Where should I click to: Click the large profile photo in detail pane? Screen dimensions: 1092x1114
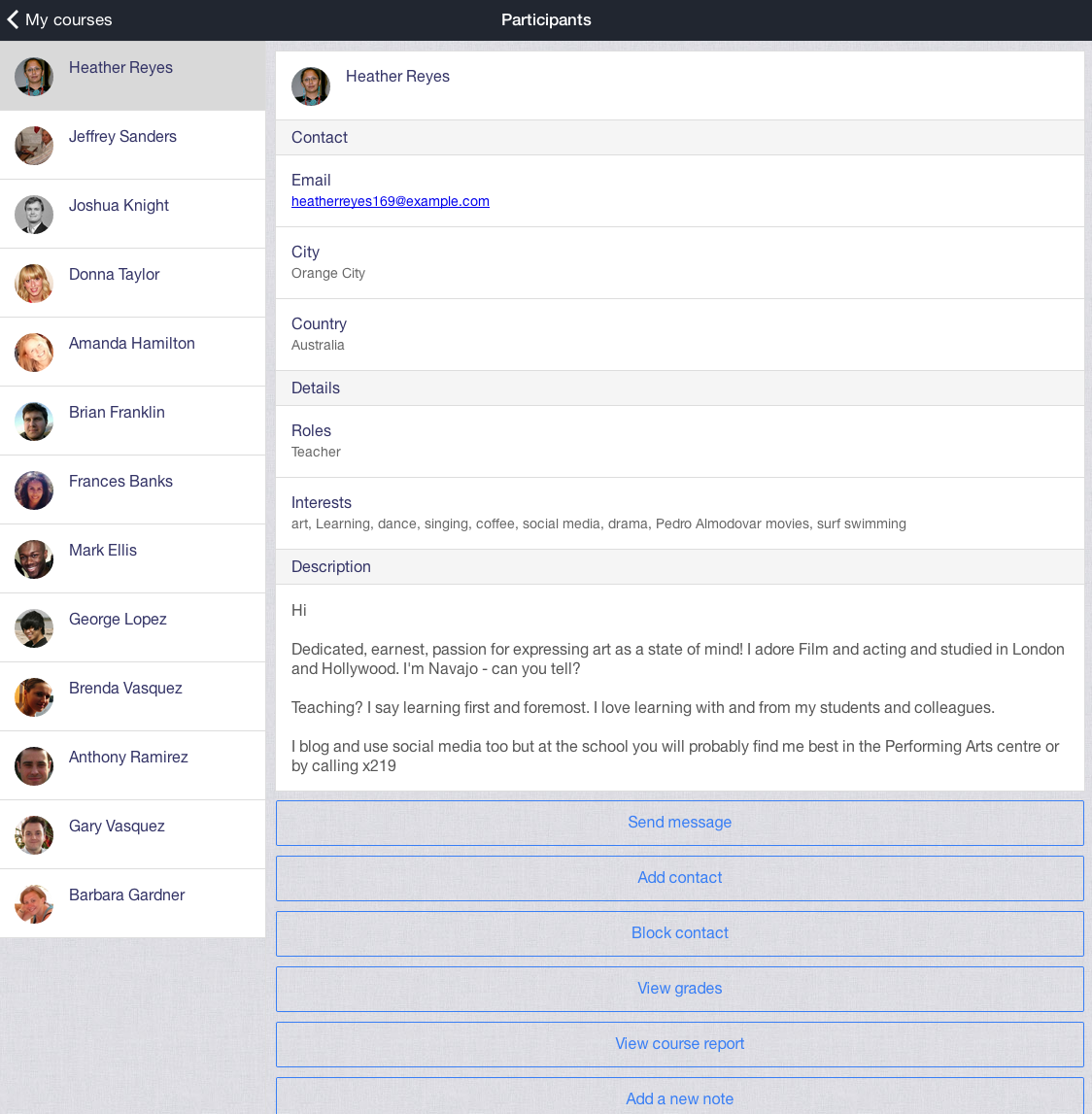[311, 86]
